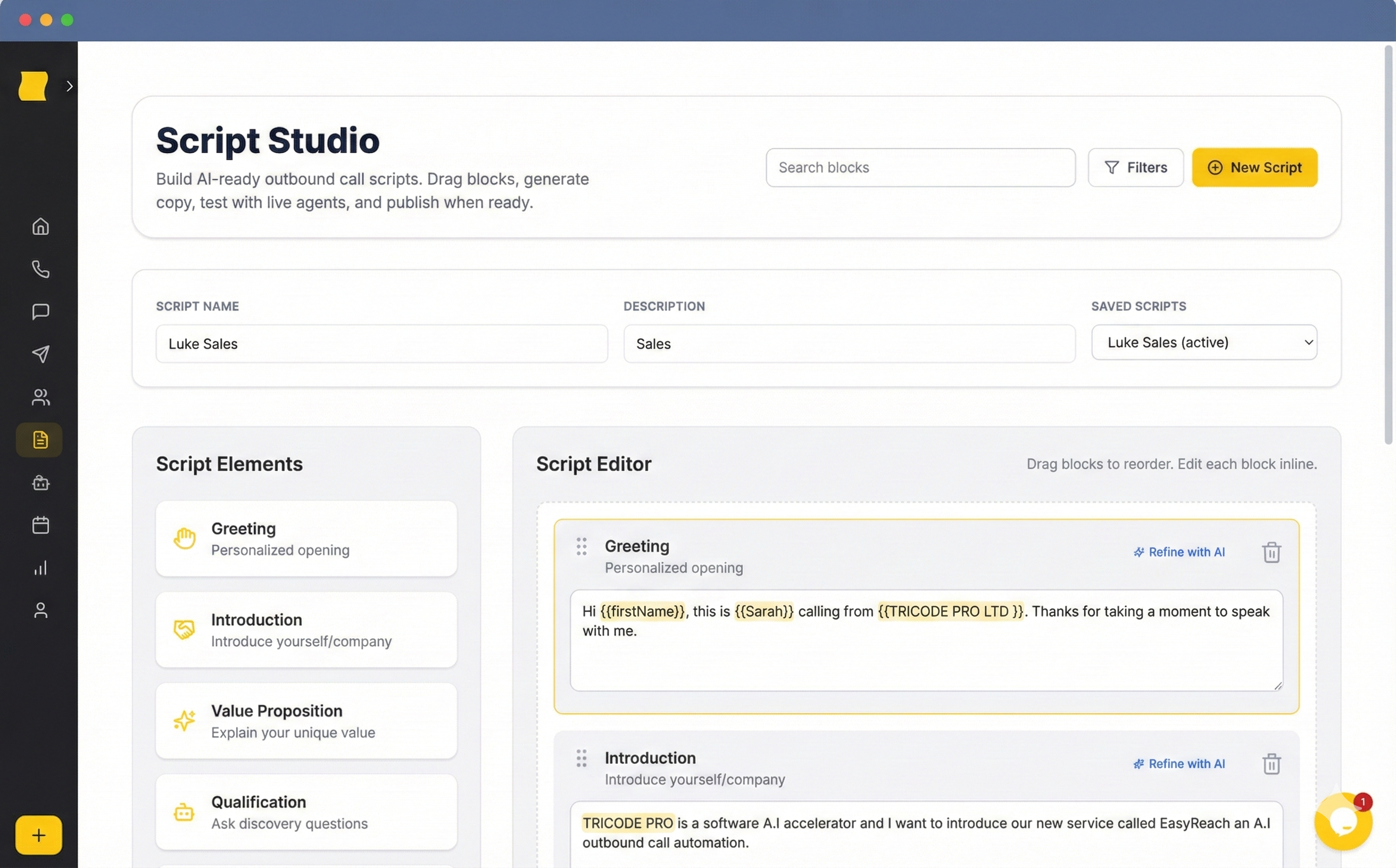This screenshot has height=868, width=1396.
Task: Open the contacts icon in sidebar
Action: point(39,397)
